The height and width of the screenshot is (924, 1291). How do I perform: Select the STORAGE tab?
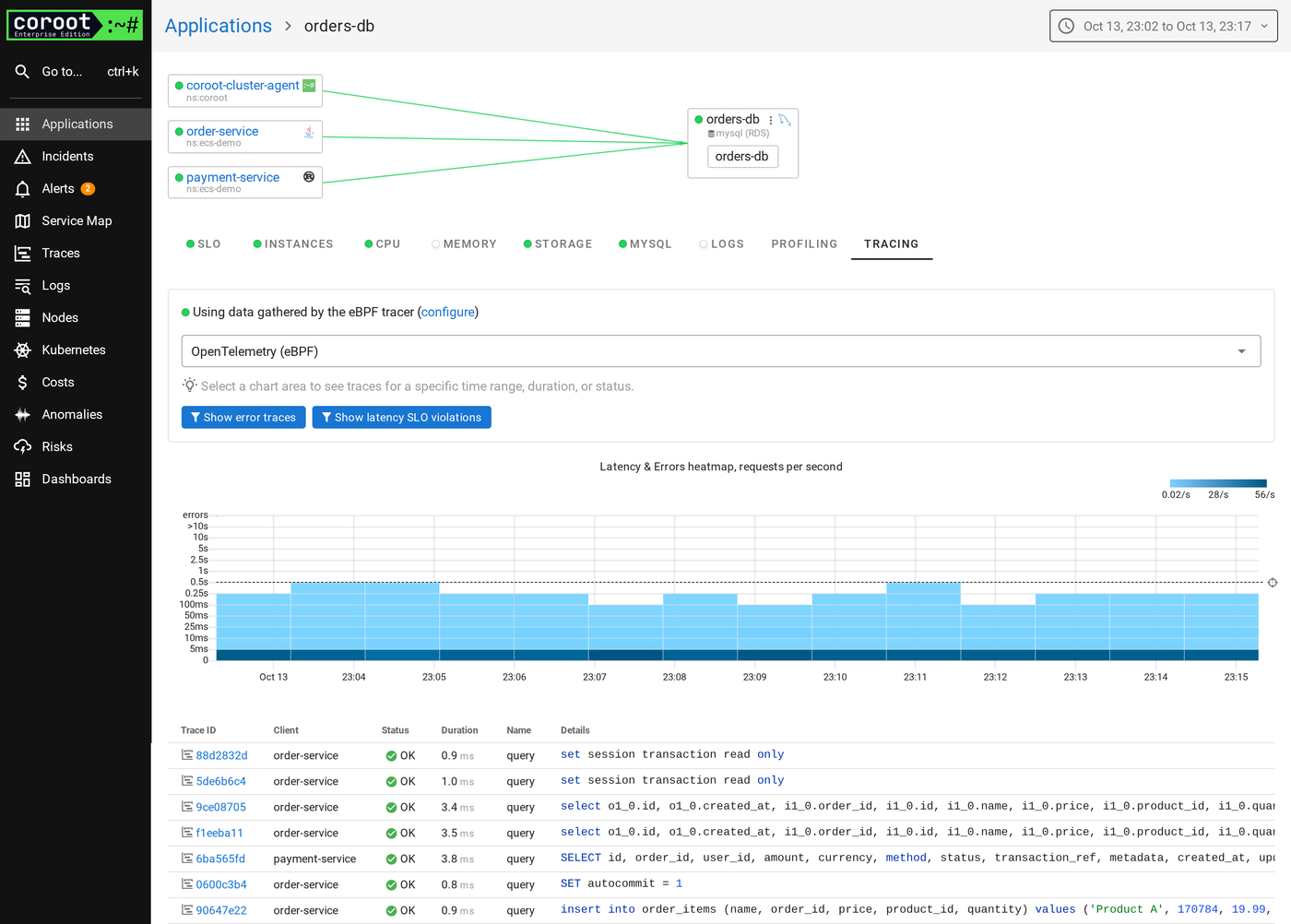[x=558, y=244]
